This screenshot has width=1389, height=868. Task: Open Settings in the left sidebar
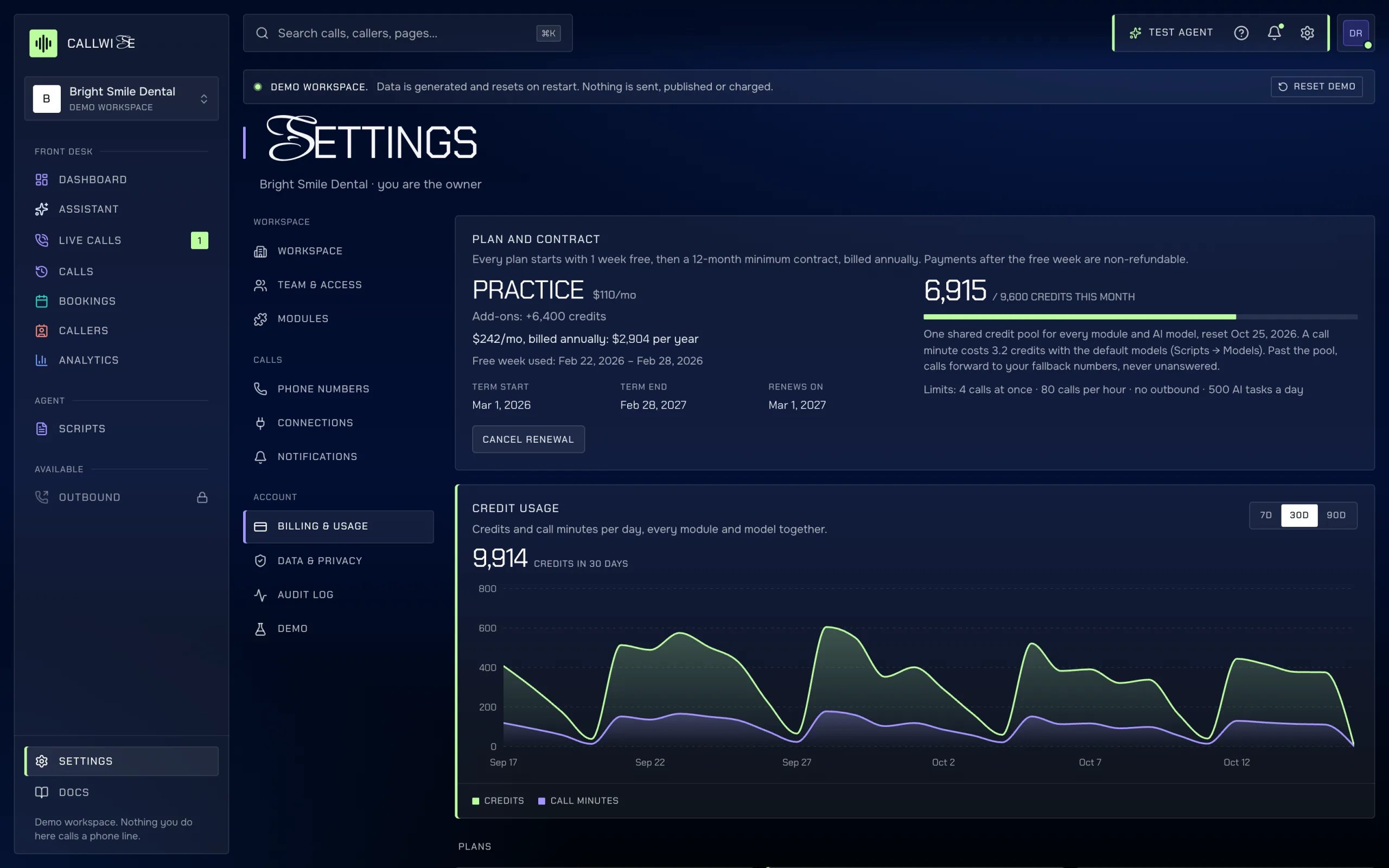122,761
